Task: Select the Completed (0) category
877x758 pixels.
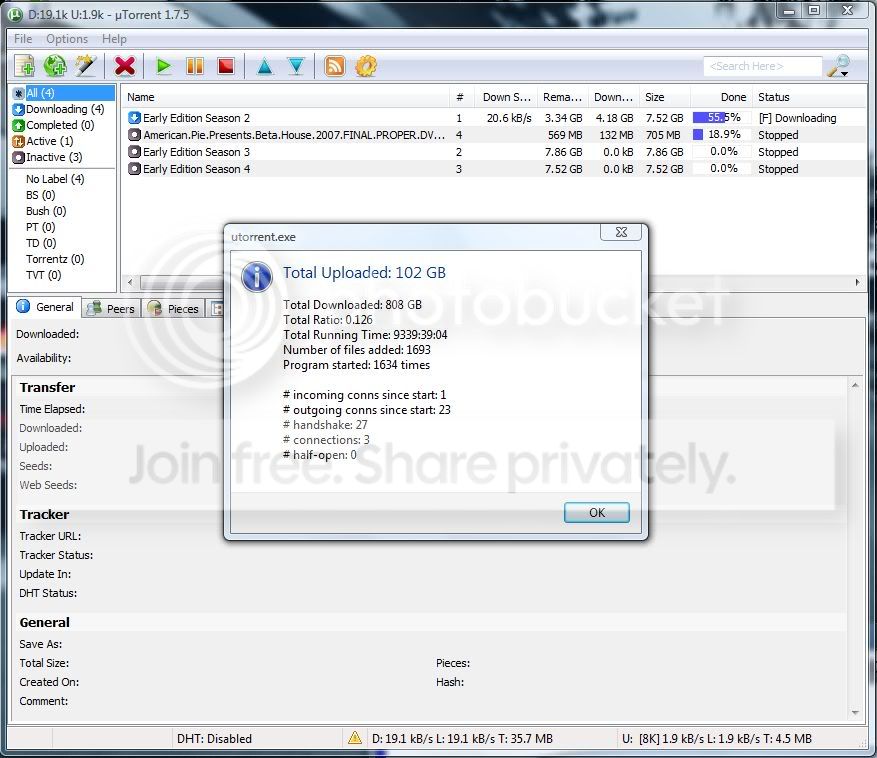Action: [x=54, y=125]
